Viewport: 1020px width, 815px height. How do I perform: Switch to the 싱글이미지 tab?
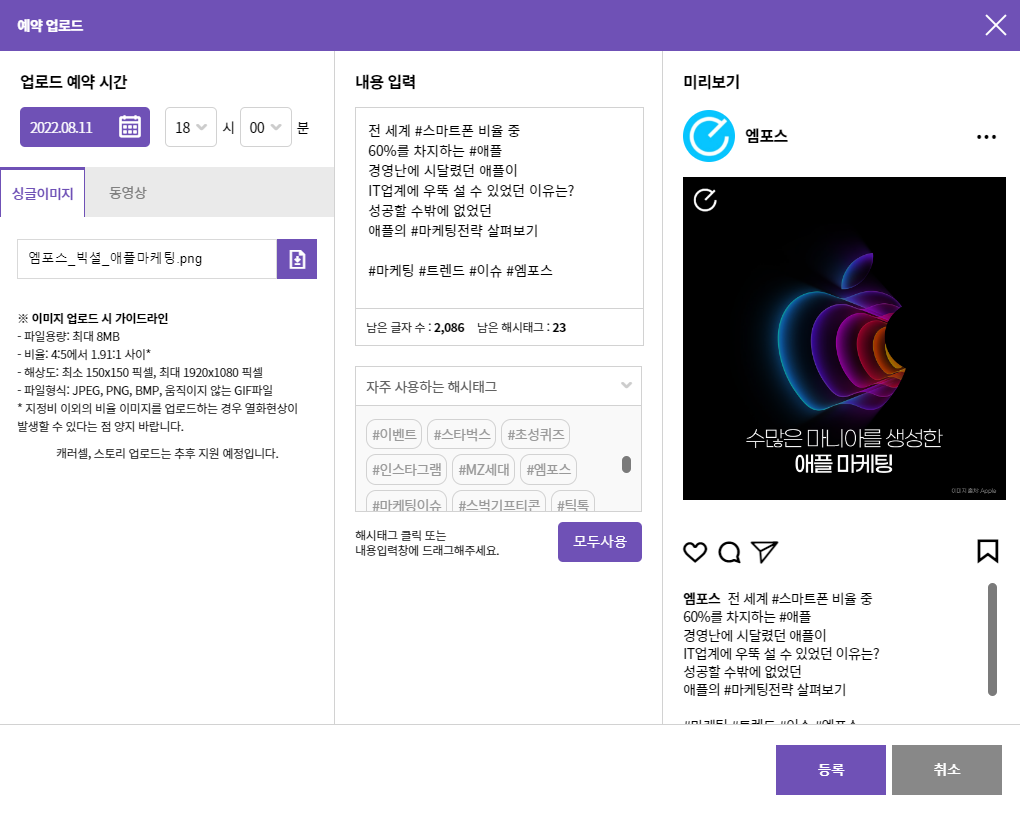[42, 193]
